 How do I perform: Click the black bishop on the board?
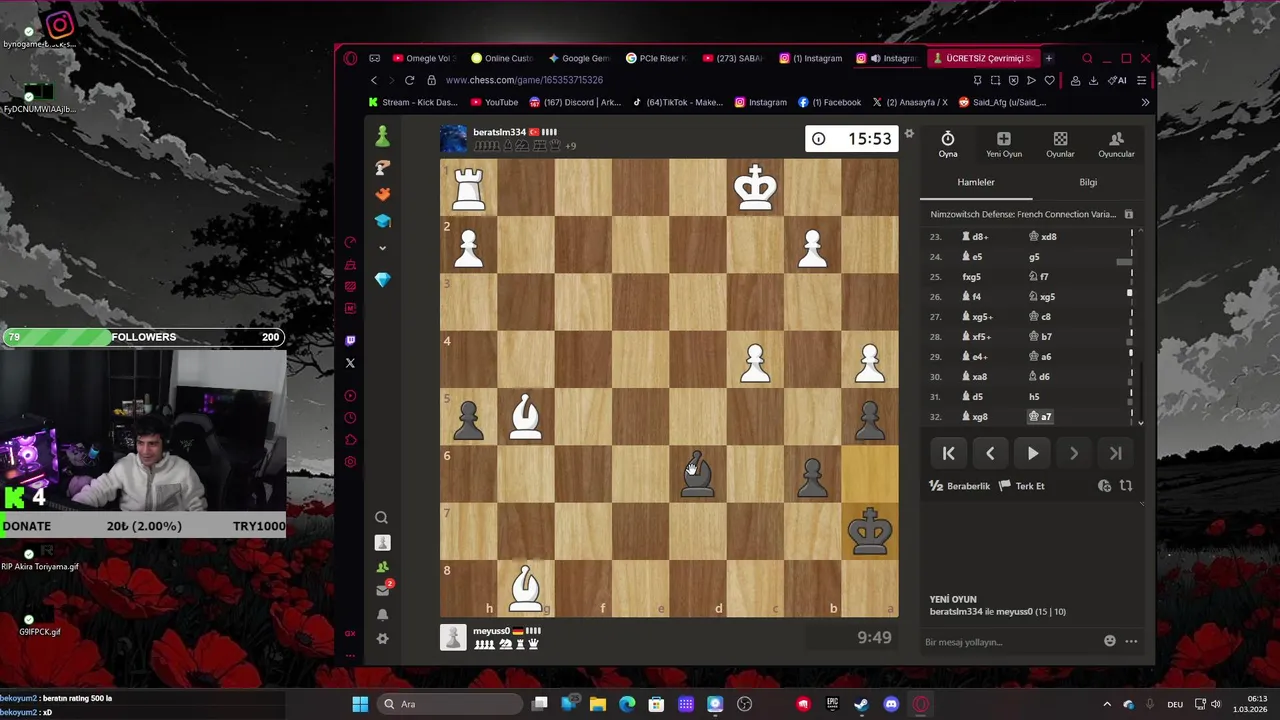[x=697, y=474]
